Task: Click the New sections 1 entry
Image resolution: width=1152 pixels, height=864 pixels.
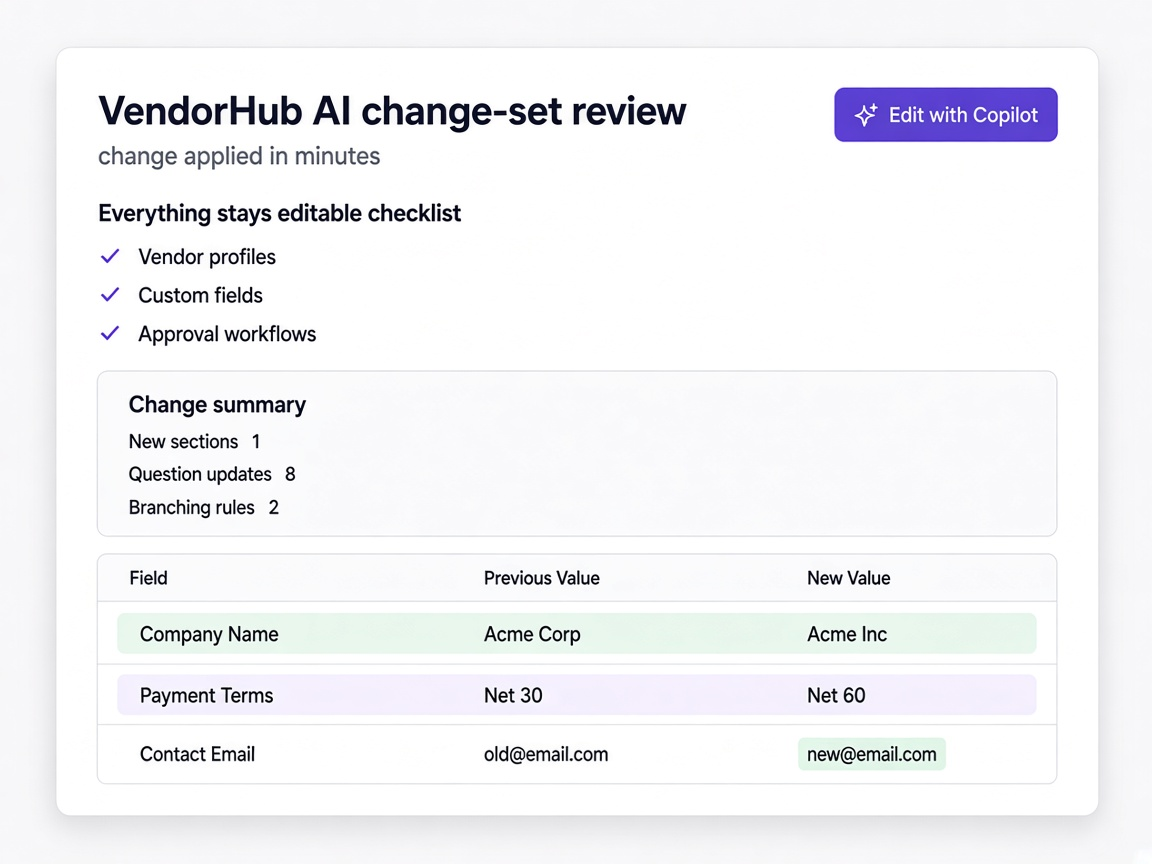Action: tap(195, 442)
